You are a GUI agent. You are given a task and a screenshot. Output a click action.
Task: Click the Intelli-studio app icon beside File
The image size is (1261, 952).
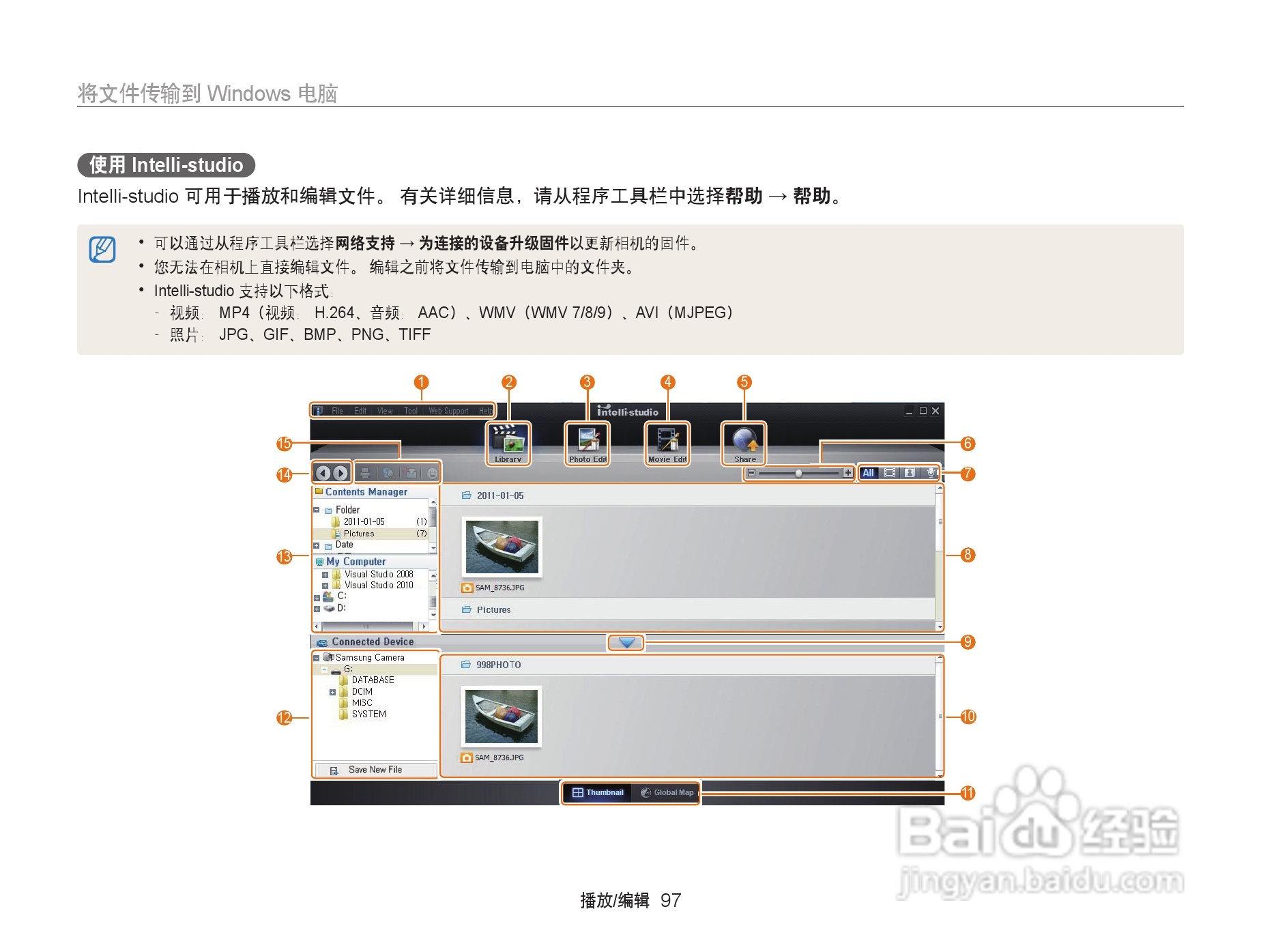(x=319, y=411)
